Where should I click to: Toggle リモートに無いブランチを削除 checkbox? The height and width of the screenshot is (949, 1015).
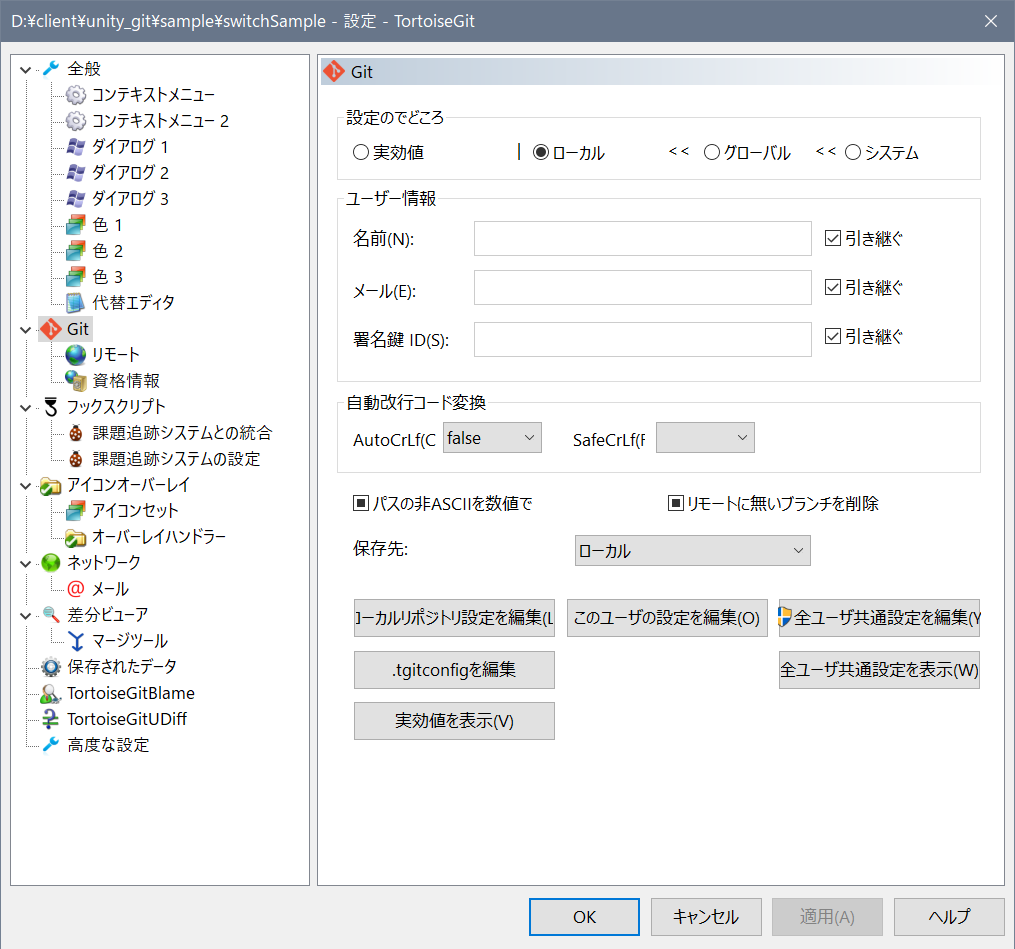pos(675,504)
